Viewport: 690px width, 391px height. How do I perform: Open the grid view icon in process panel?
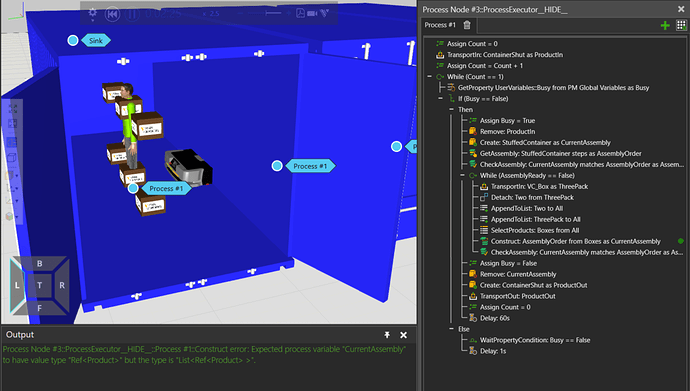[x=681, y=26]
